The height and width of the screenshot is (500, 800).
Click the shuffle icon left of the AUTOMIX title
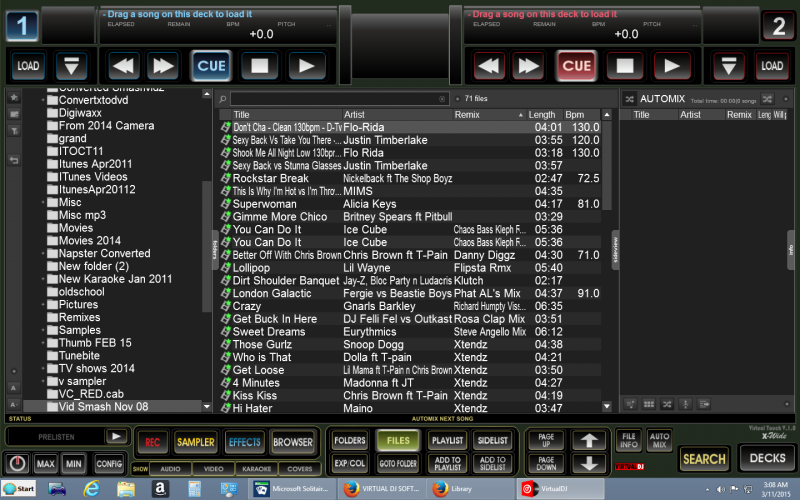pyautogui.click(x=630, y=99)
